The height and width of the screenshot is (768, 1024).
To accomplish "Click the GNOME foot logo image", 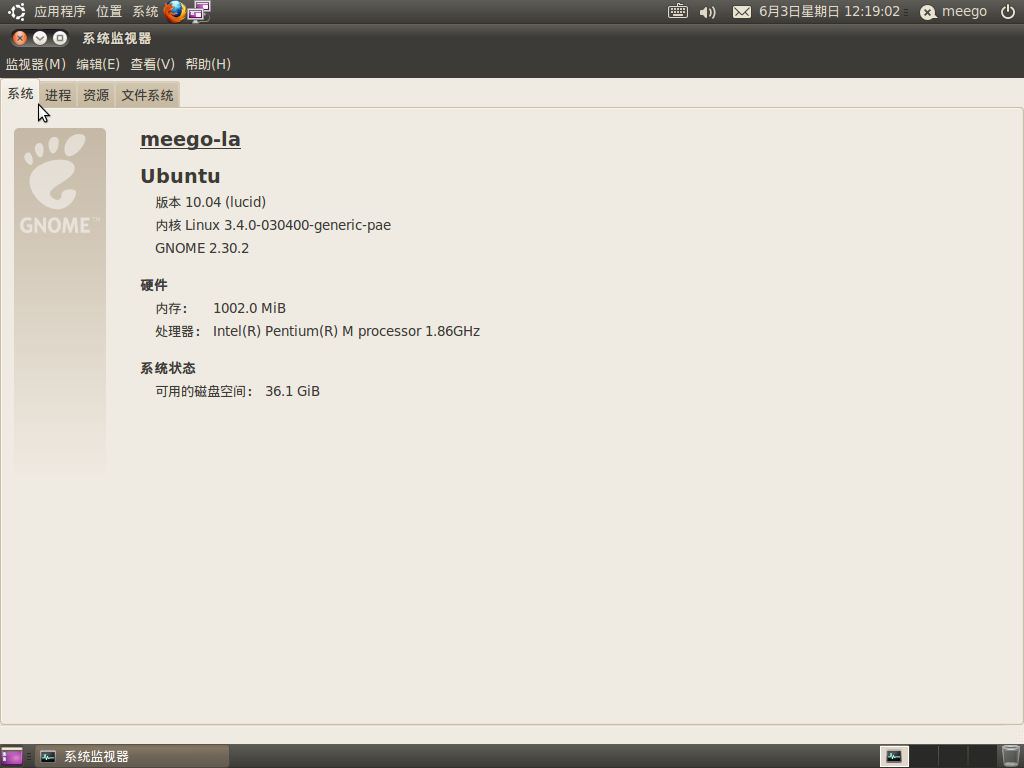I will coord(59,183).
